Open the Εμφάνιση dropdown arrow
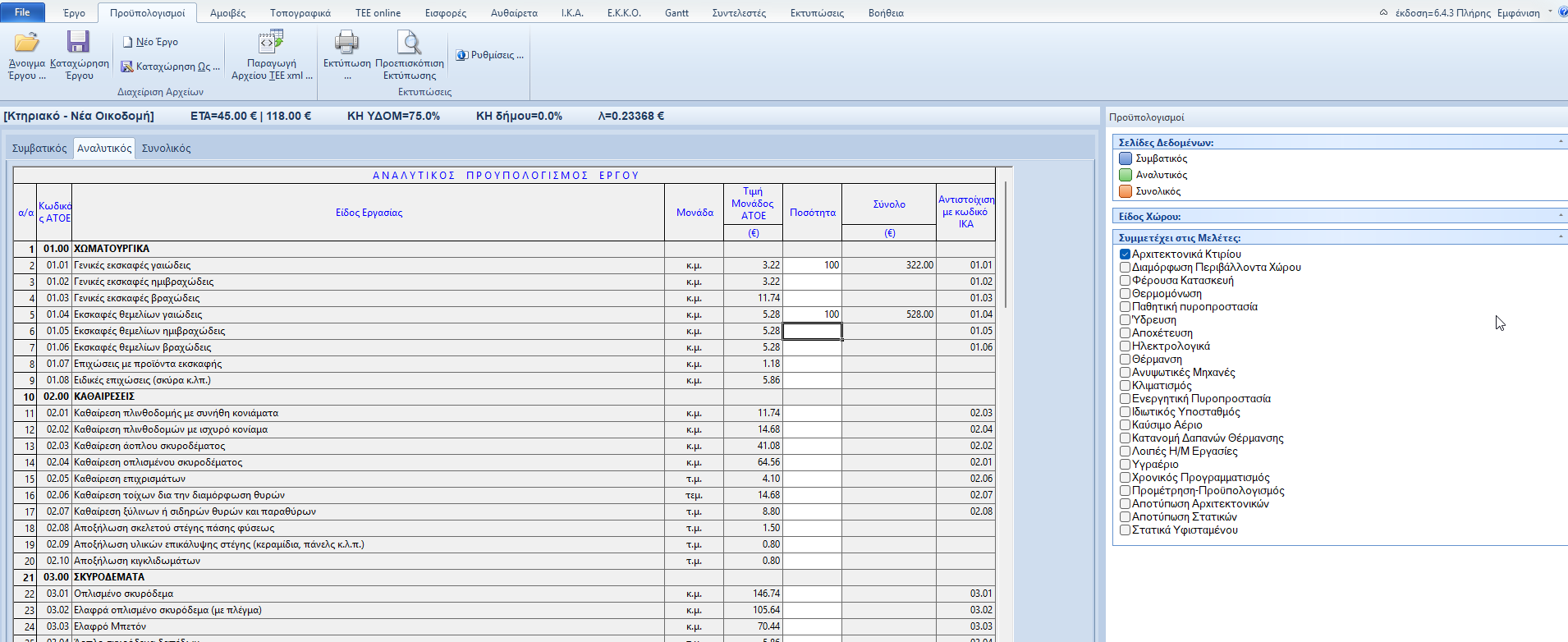 [1550, 12]
